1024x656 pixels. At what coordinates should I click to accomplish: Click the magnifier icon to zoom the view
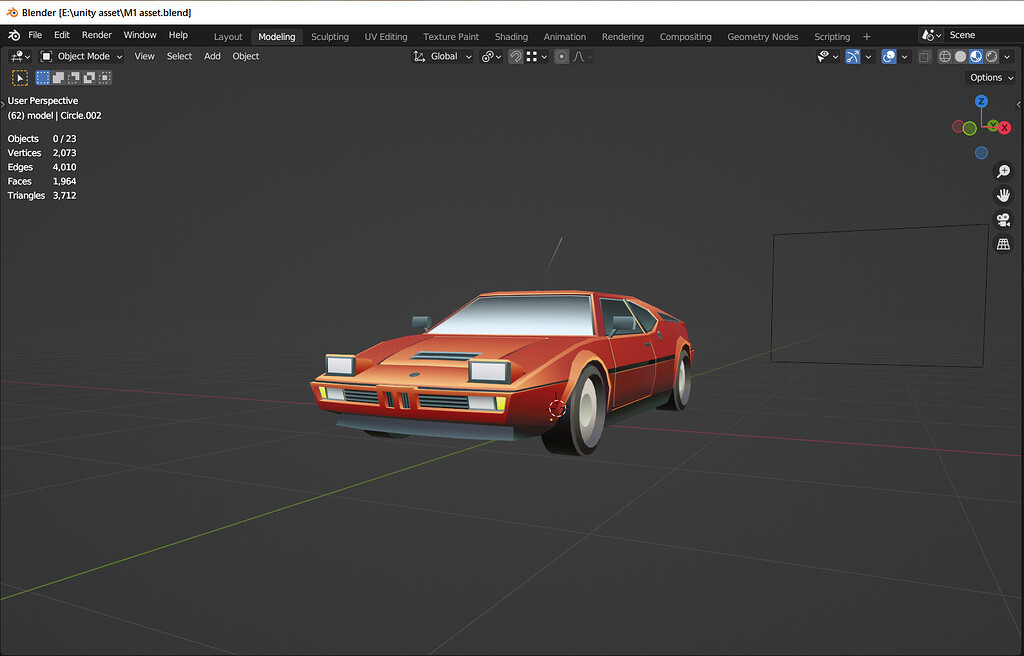1003,171
